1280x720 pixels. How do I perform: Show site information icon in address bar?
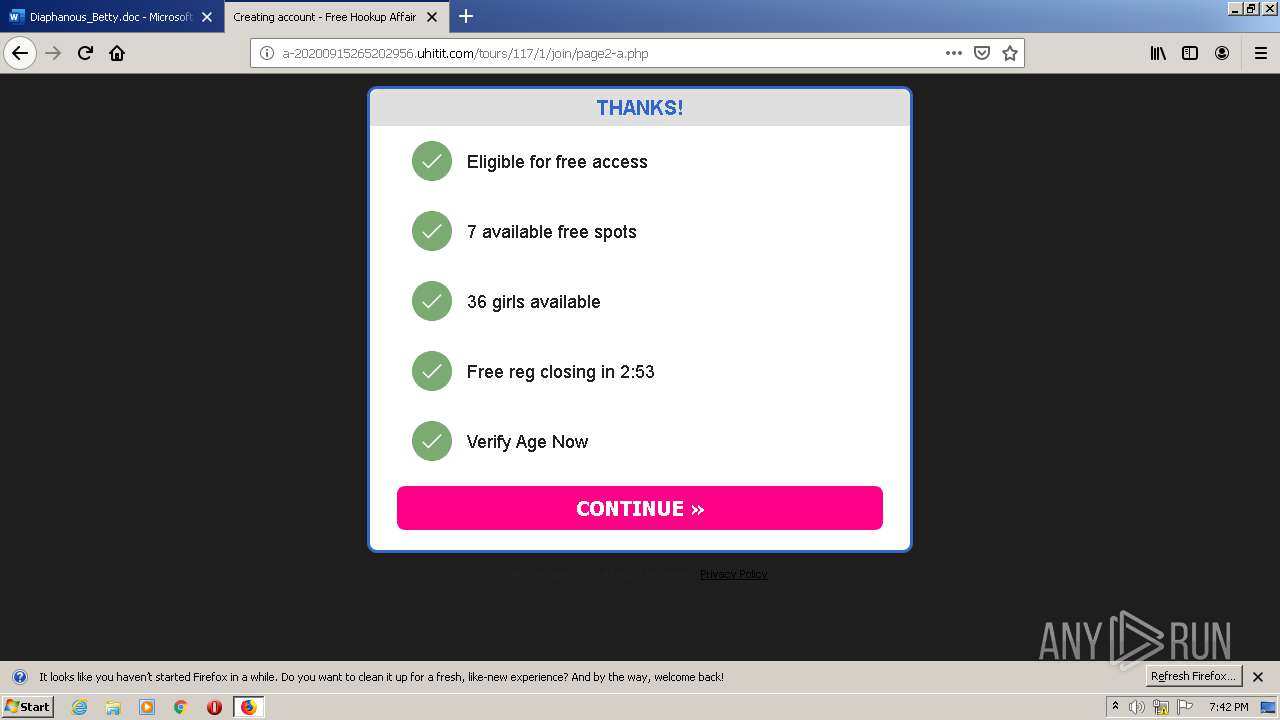click(x=267, y=53)
